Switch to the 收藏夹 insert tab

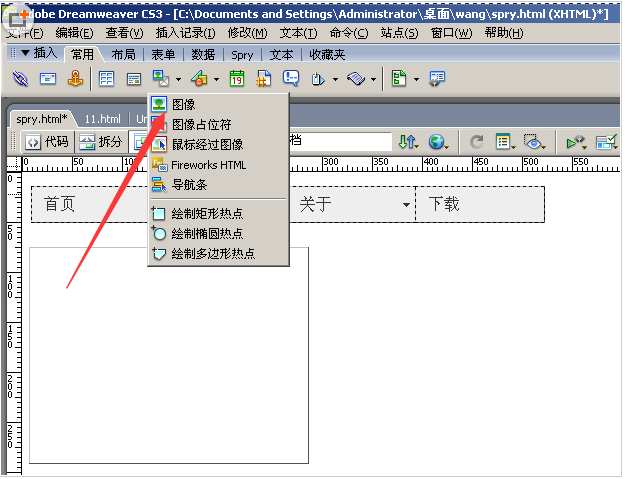(327, 54)
